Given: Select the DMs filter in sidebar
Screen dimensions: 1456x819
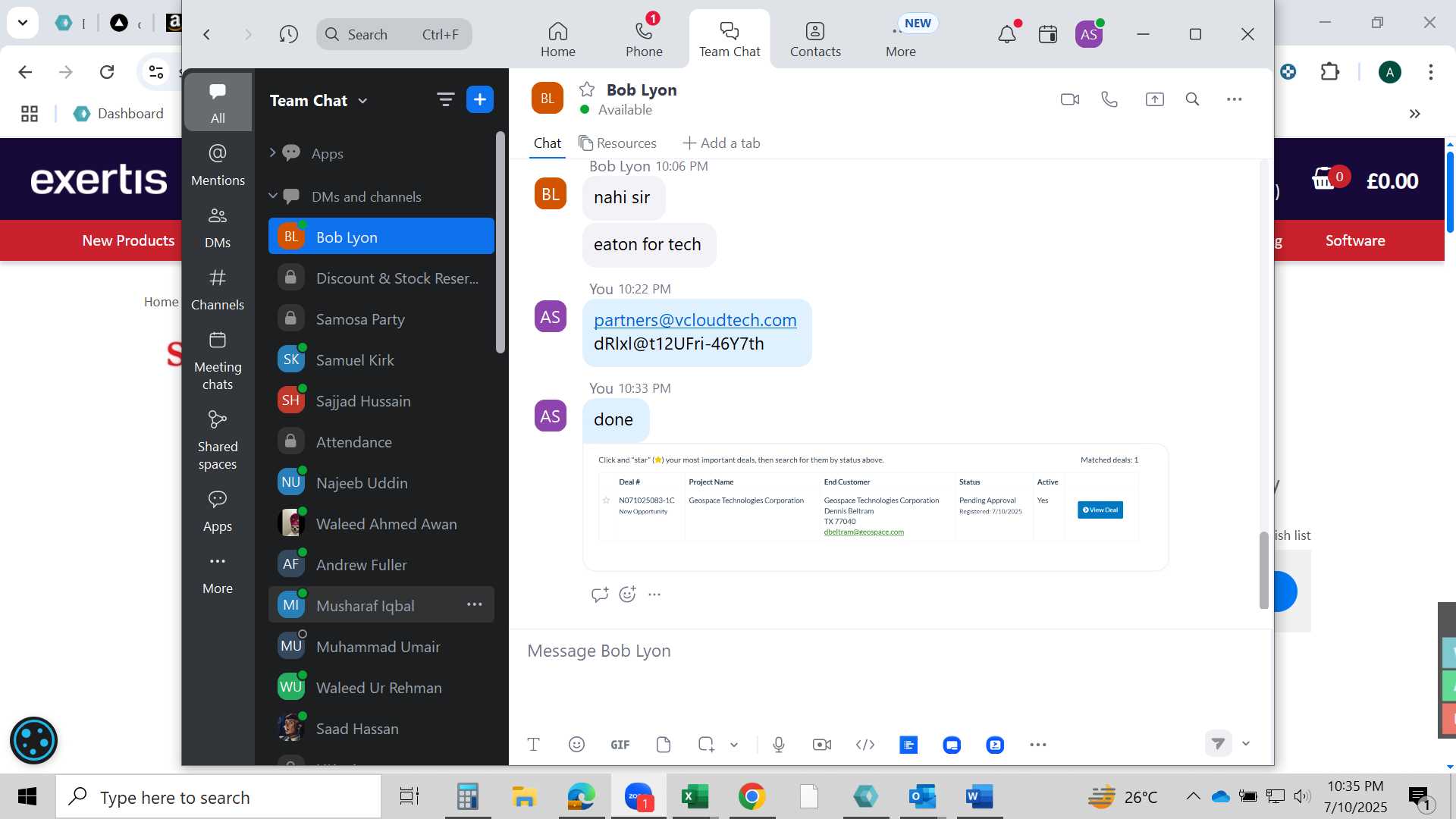Looking at the screenshot, I should tap(218, 227).
